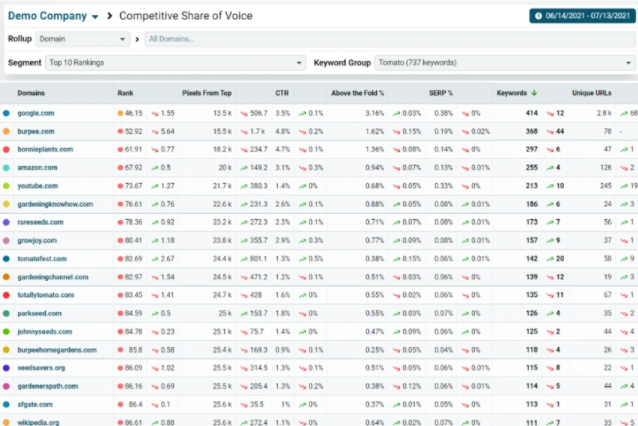Sort by Pixels From Top column header
Screen dimensions: 638x426
point(207,93)
